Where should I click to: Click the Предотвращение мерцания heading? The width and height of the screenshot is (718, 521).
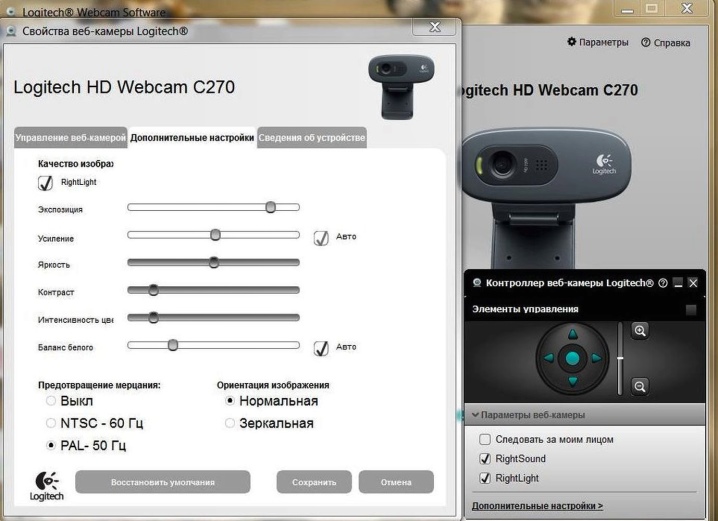click(99, 385)
